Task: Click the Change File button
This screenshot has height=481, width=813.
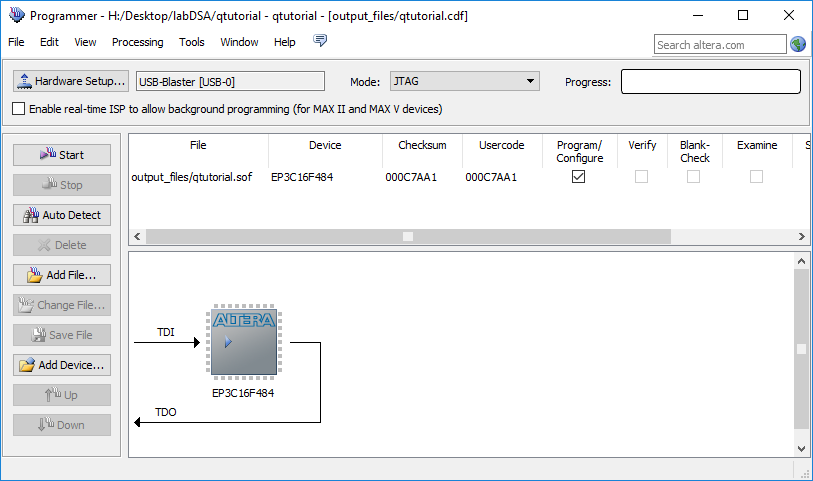Action: tap(62, 305)
